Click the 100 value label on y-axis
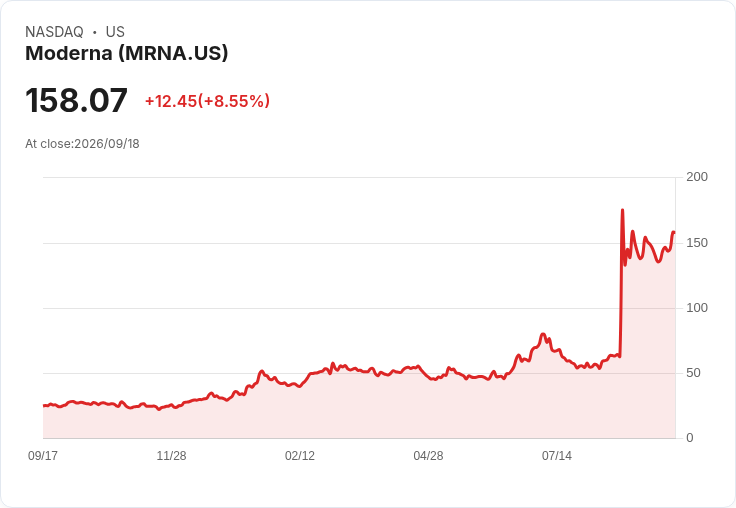736x508 pixels. pos(697,308)
